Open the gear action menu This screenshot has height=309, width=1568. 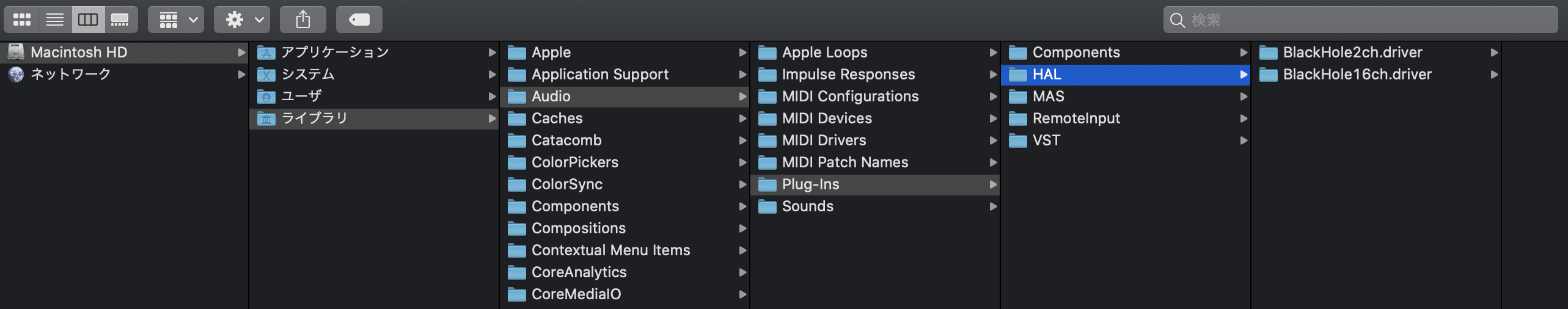(x=242, y=20)
